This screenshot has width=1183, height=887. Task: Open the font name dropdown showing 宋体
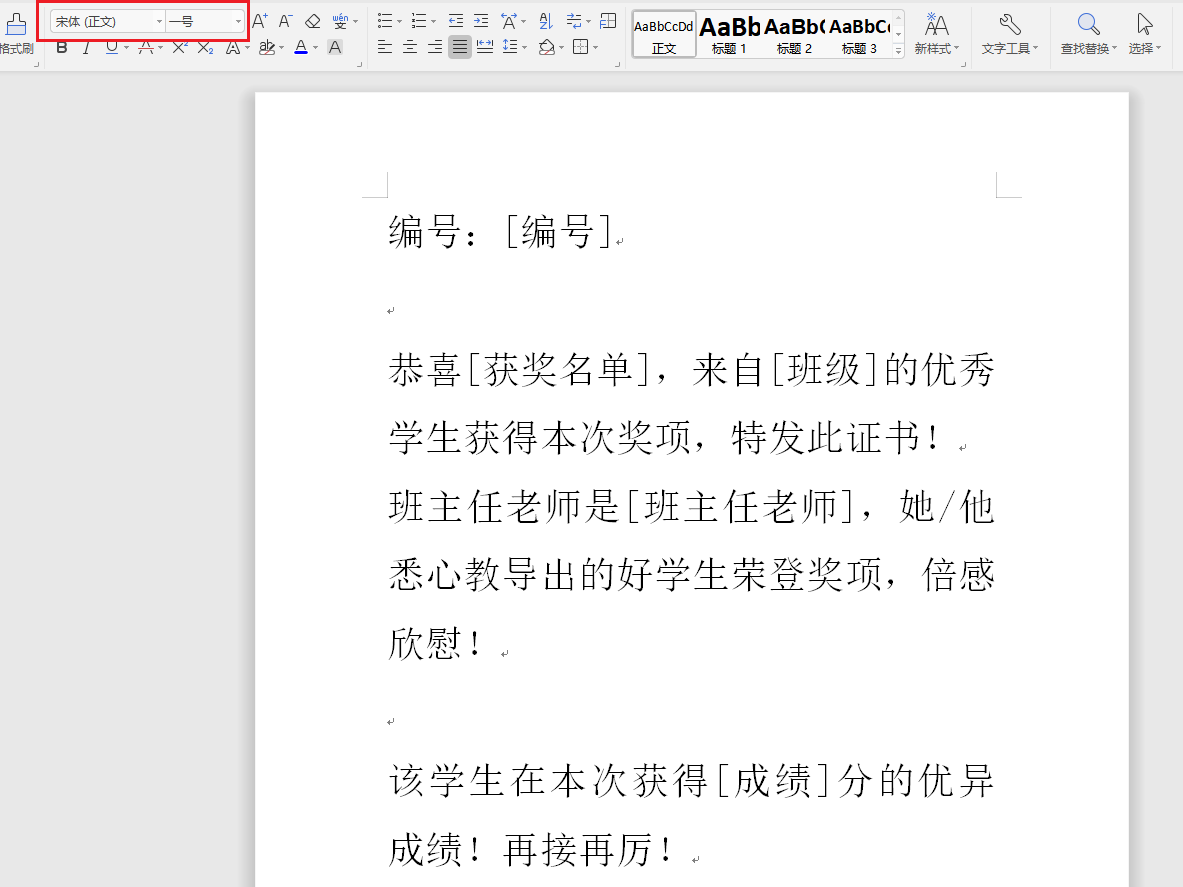point(106,22)
